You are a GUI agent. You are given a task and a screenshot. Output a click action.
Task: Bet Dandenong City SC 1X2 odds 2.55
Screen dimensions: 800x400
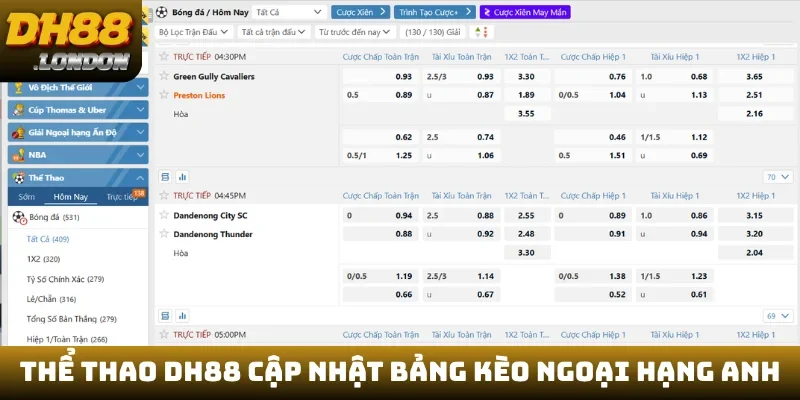point(527,215)
